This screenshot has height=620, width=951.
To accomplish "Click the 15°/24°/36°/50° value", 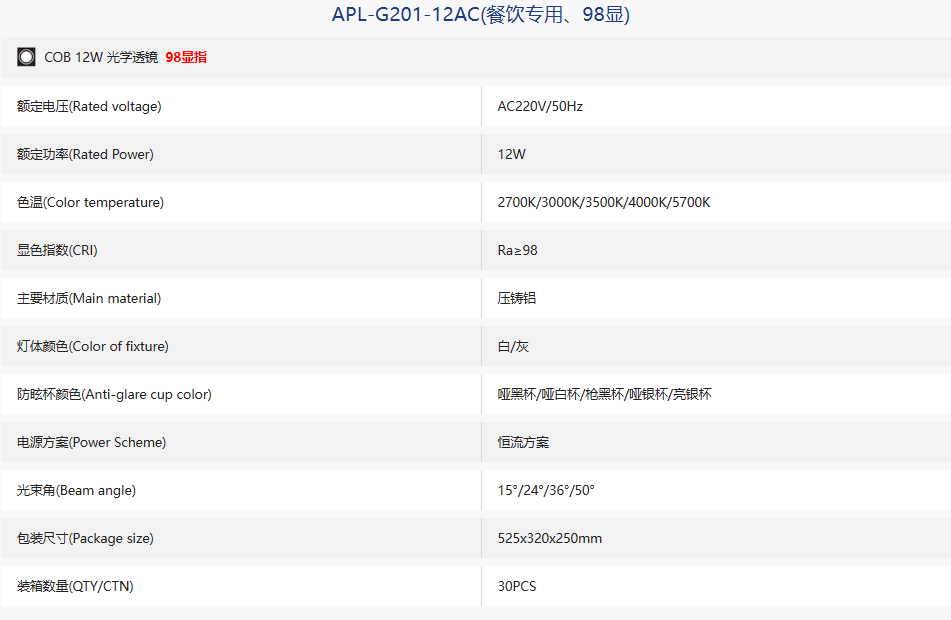I will coord(546,490).
